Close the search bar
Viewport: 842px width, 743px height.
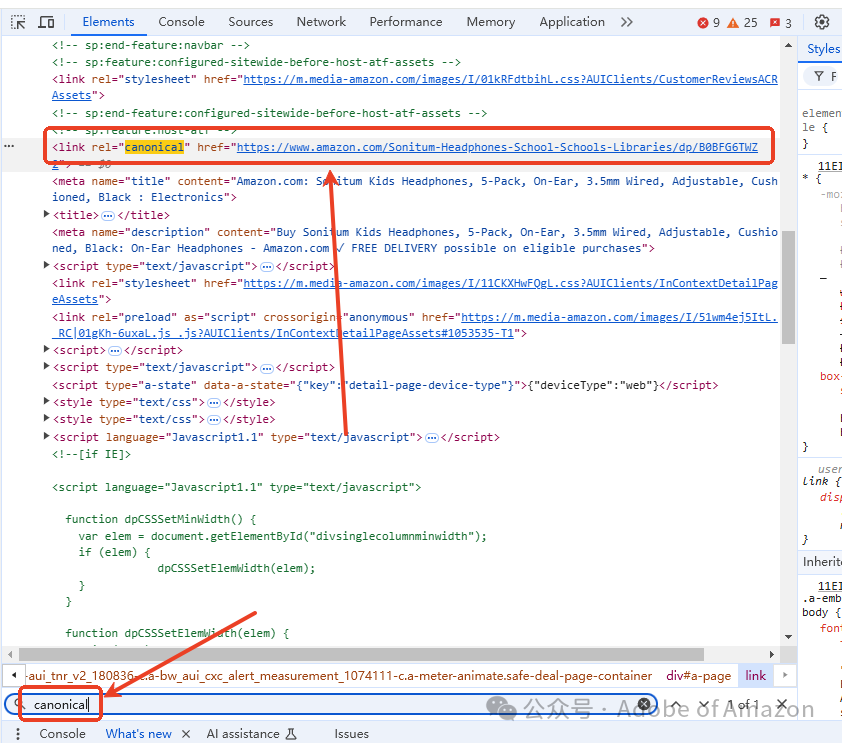782,704
